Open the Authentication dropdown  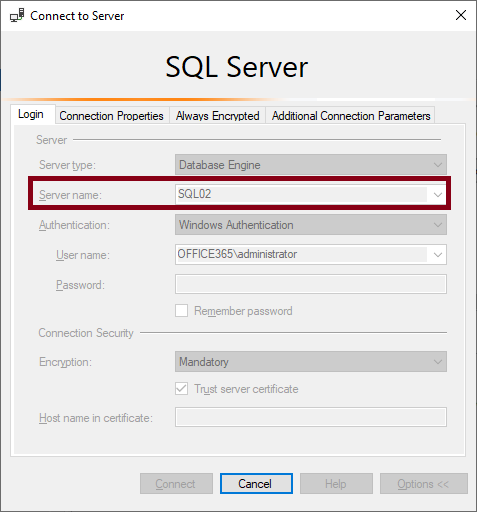click(x=311, y=225)
